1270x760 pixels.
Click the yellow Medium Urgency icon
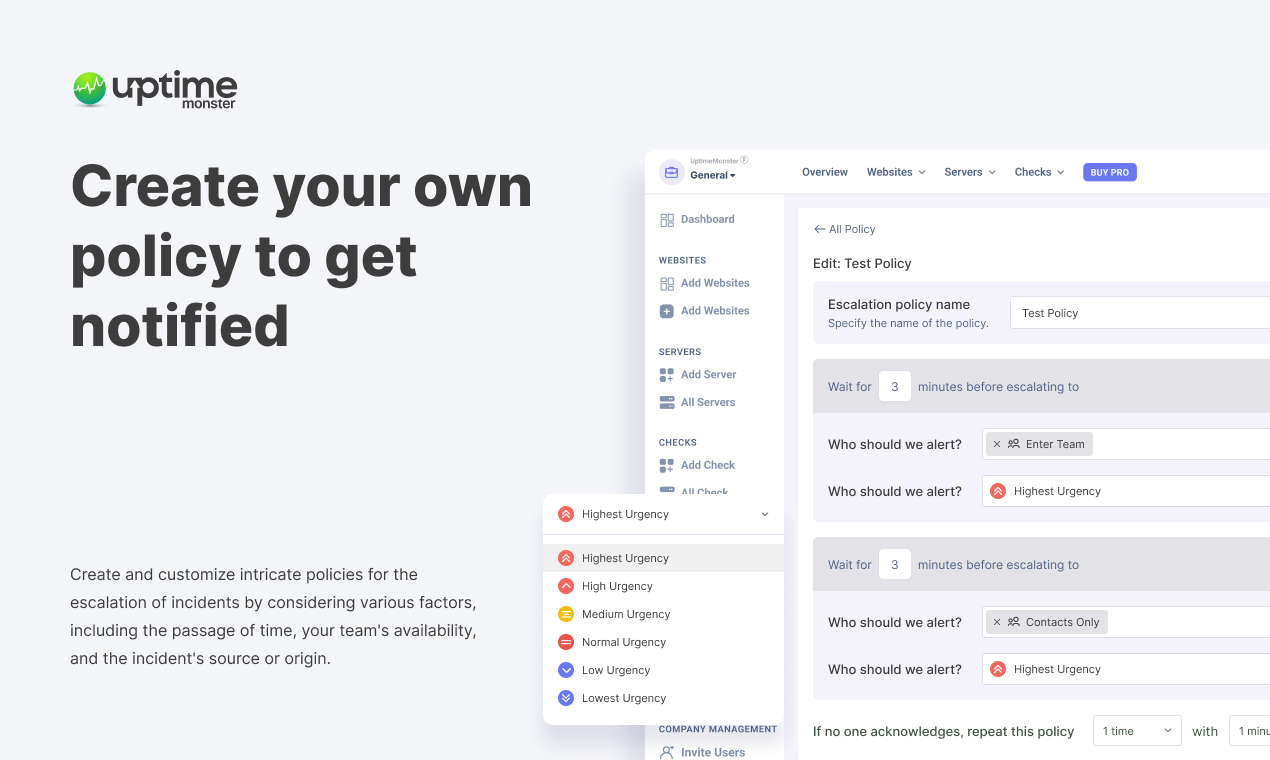[566, 614]
